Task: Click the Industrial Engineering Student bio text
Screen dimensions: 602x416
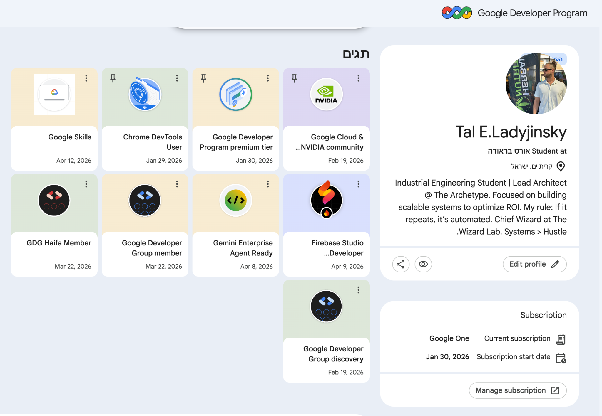Action: click(481, 207)
